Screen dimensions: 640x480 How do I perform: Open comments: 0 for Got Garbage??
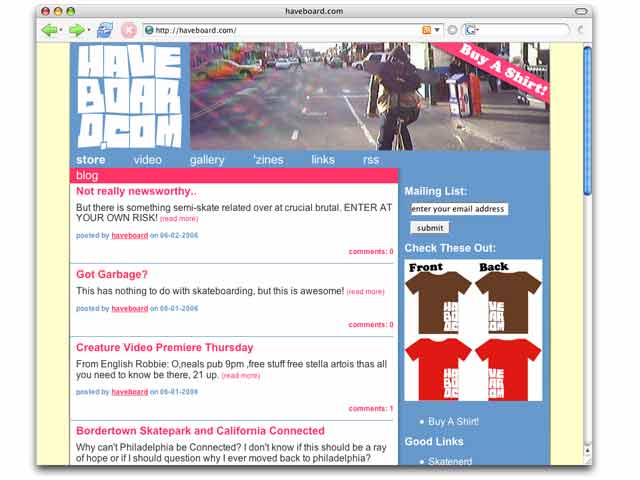coord(371,325)
